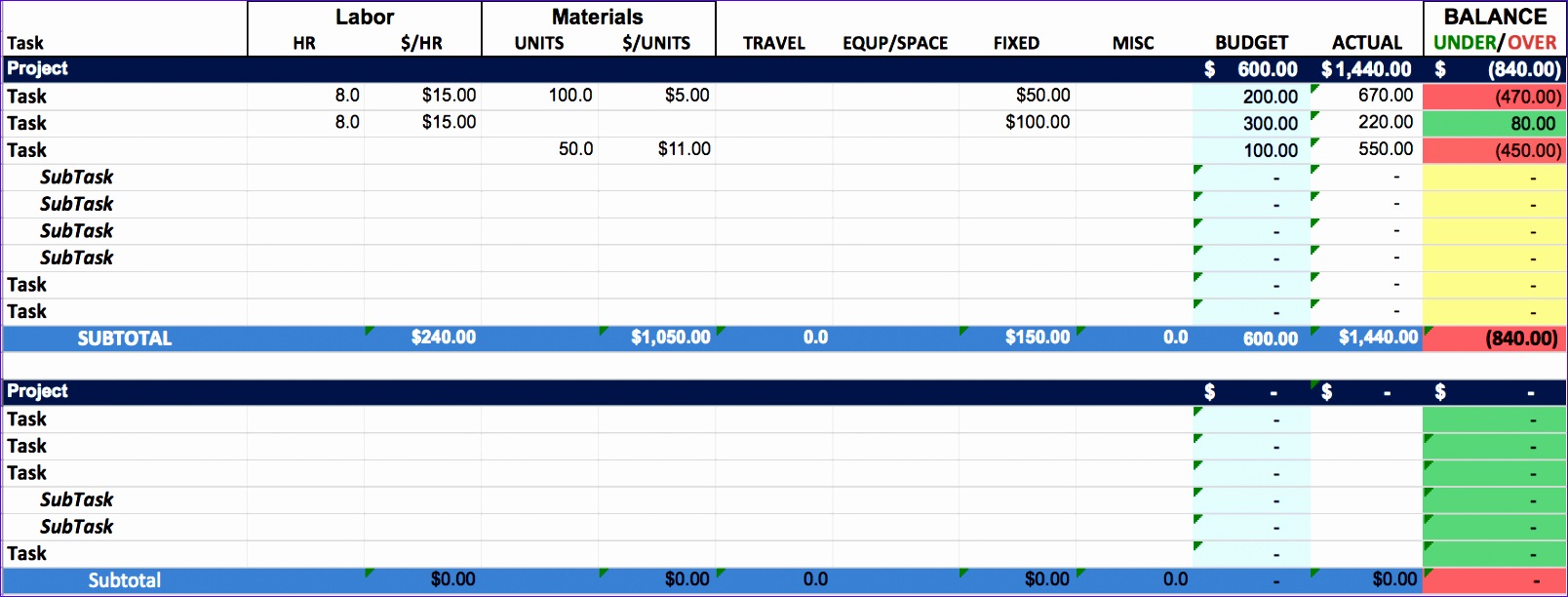Click the Labor column group header
The image size is (1568, 597).
pyautogui.click(x=365, y=17)
